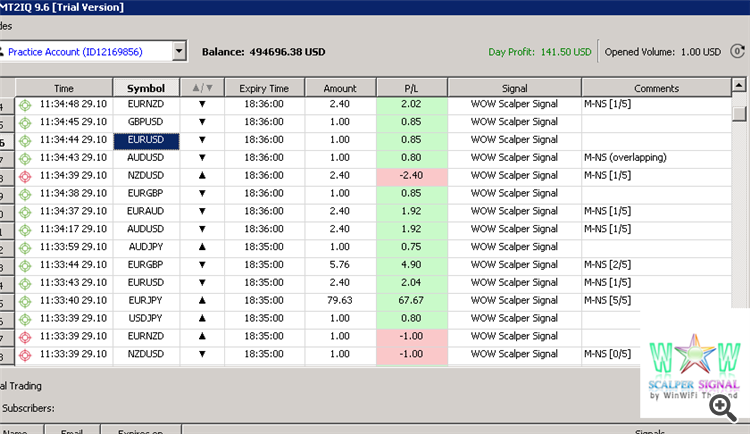Click the reset counter icon beside Opened Volume
Viewport: 750px width, 434px height.
tap(738, 51)
